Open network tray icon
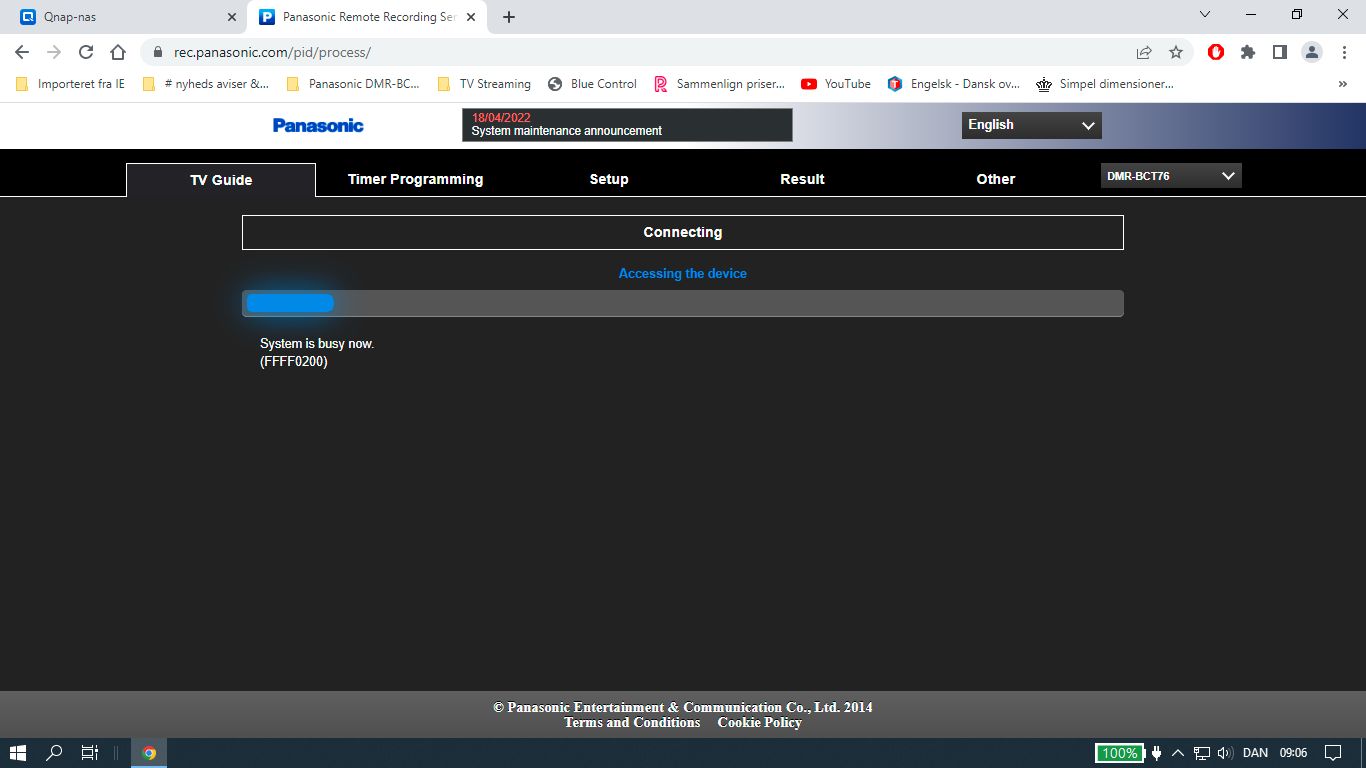The height and width of the screenshot is (768, 1366). pyautogui.click(x=1202, y=753)
